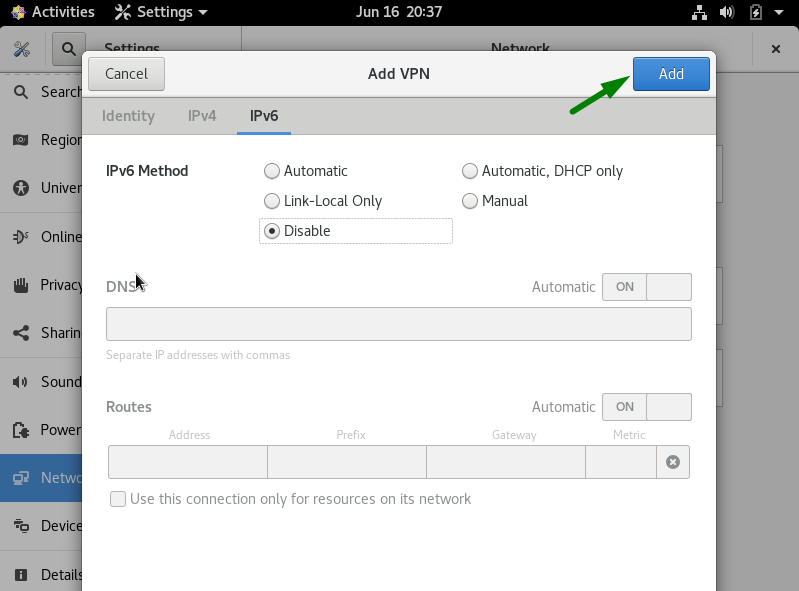Click the Add button to create VPN
Screen dimensions: 799x591
click(x=671, y=74)
